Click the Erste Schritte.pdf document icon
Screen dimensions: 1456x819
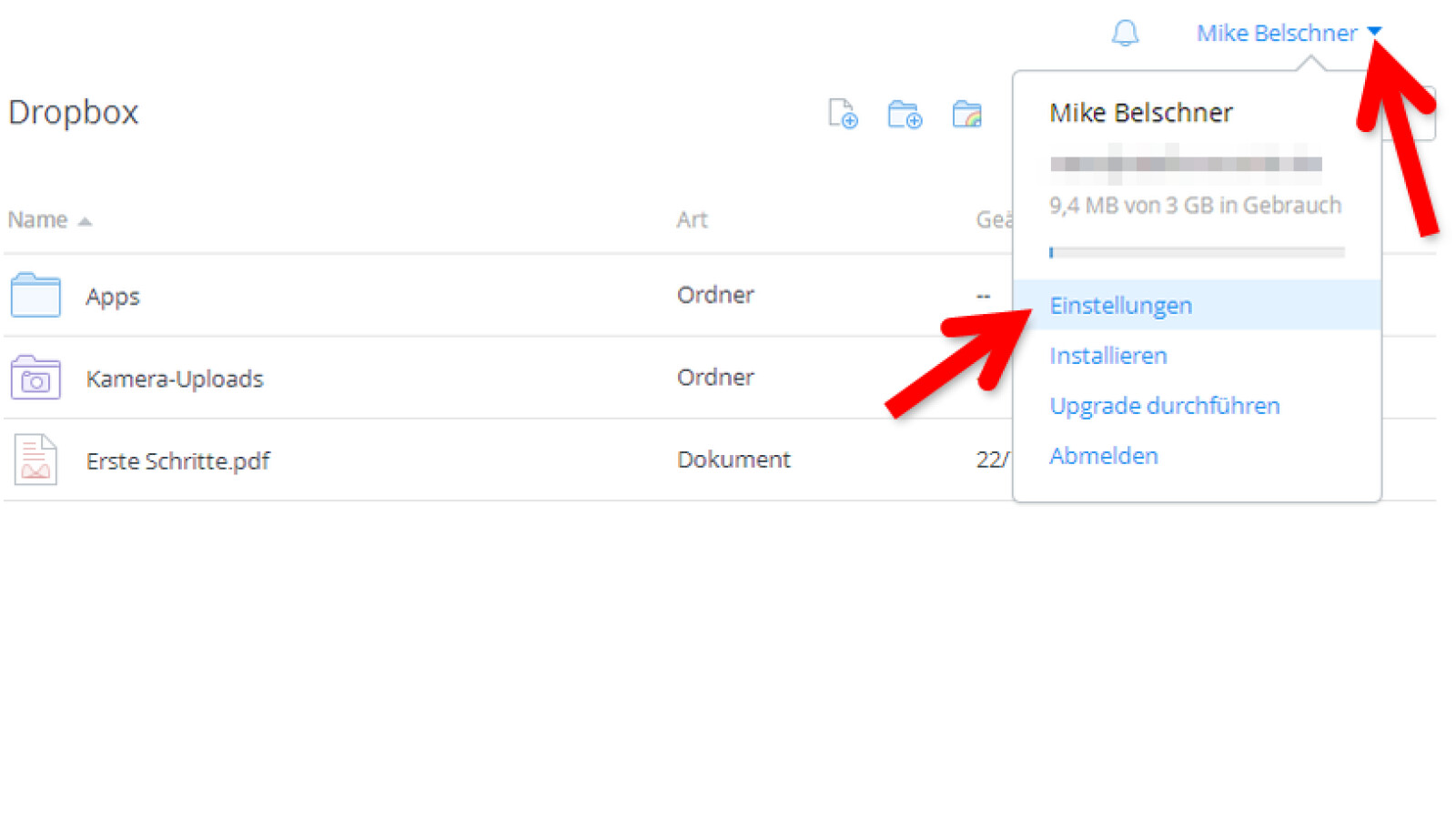pyautogui.click(x=35, y=460)
